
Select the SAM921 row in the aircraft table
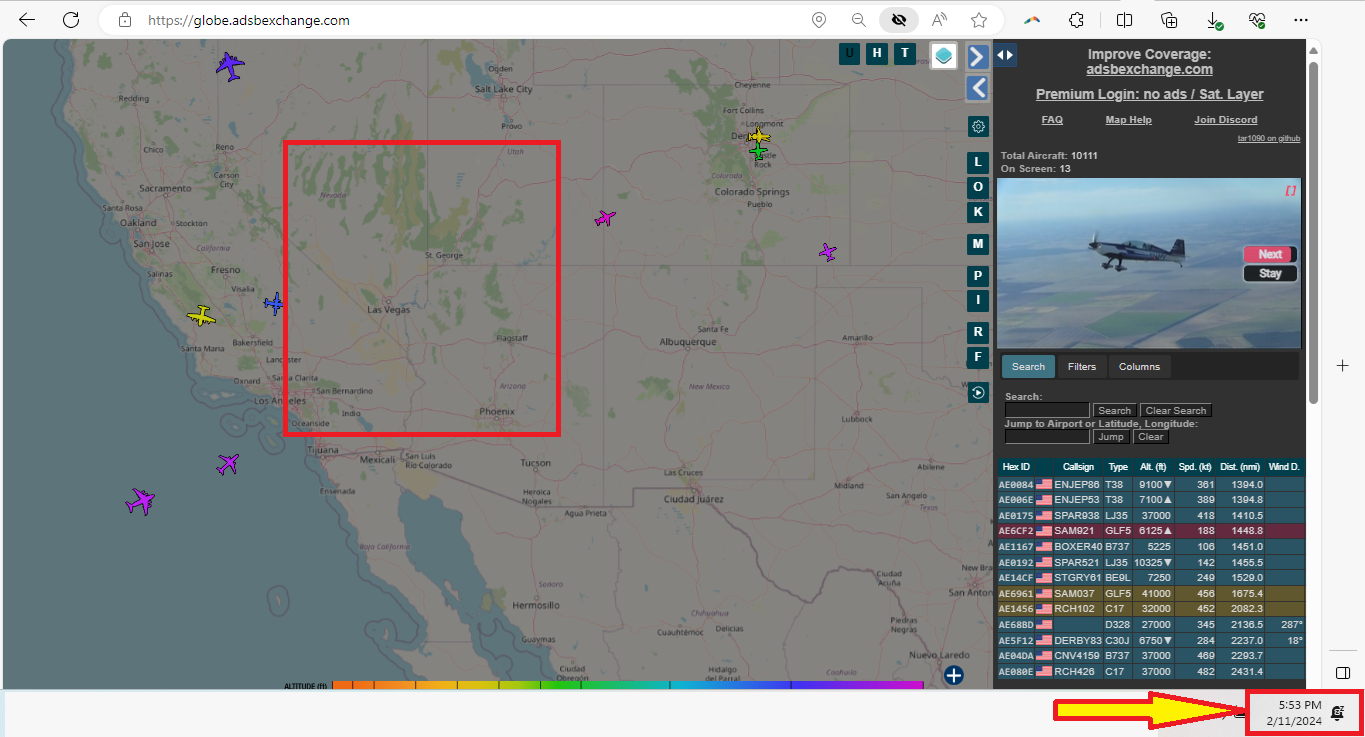[x=1150, y=531]
